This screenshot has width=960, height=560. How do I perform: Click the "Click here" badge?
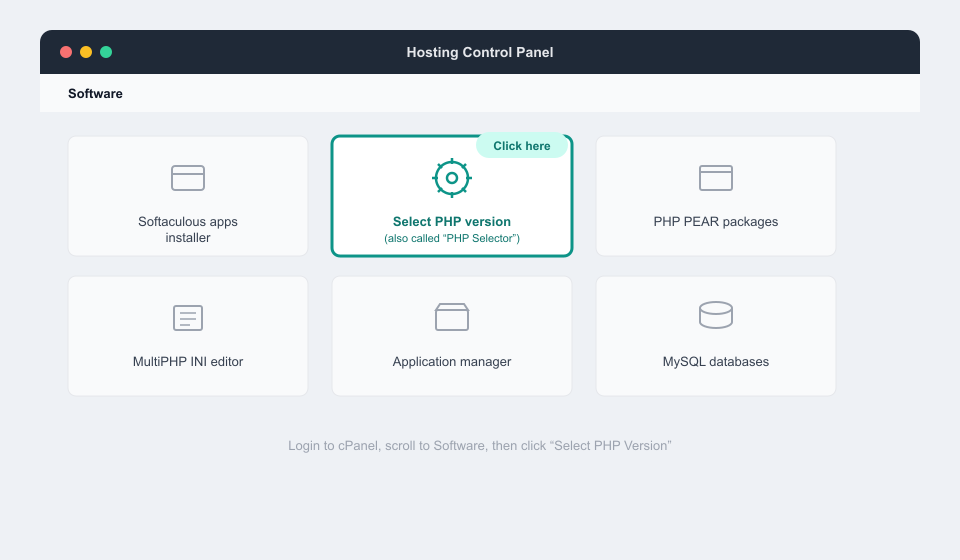click(522, 146)
